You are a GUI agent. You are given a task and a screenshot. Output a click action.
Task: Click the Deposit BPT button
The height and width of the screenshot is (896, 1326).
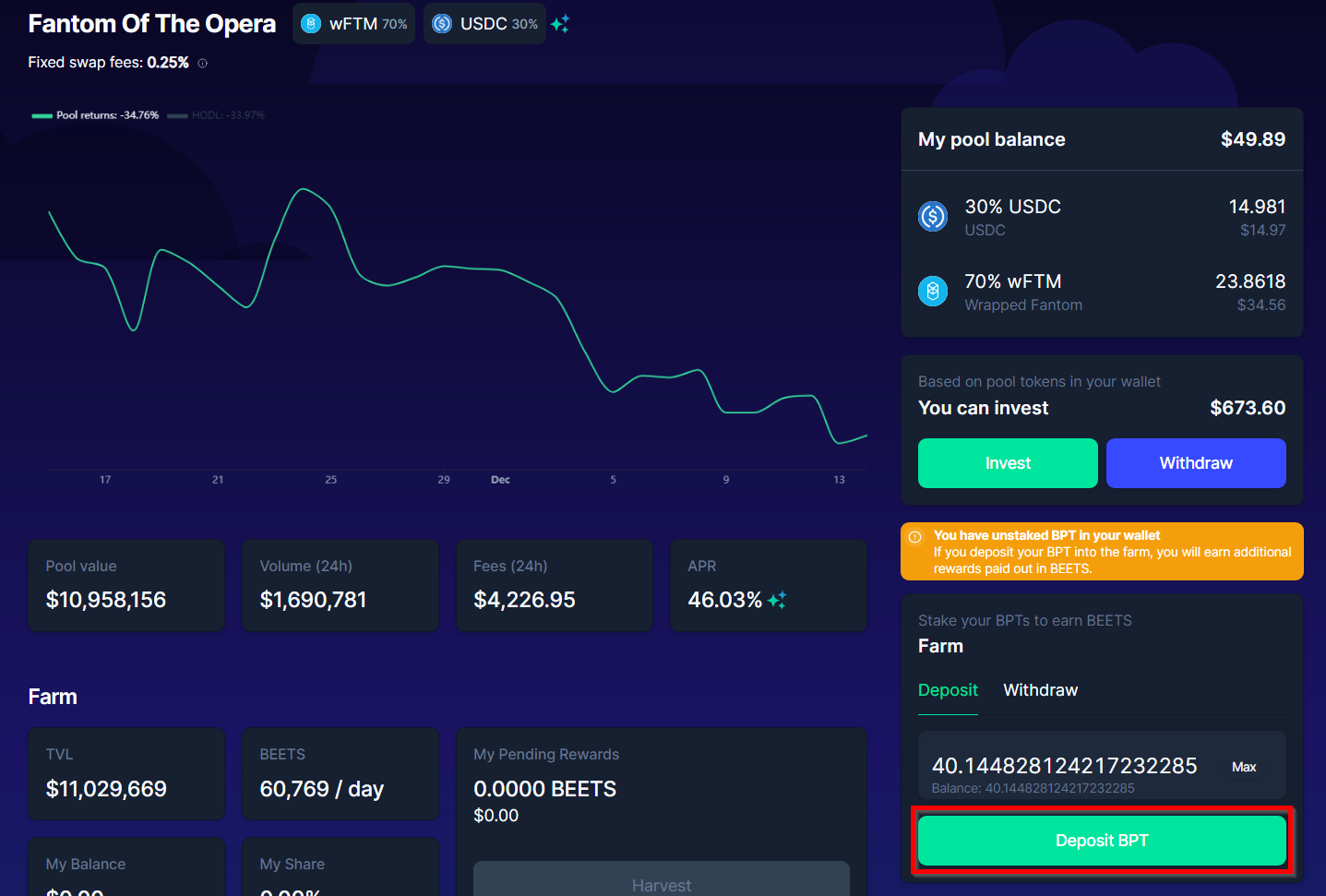1102,841
